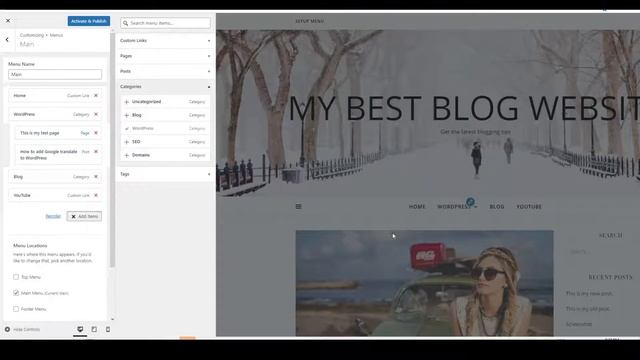This screenshot has width=640, height=360.
Task: Remove the Google translate post menu item
Action: (x=96, y=151)
